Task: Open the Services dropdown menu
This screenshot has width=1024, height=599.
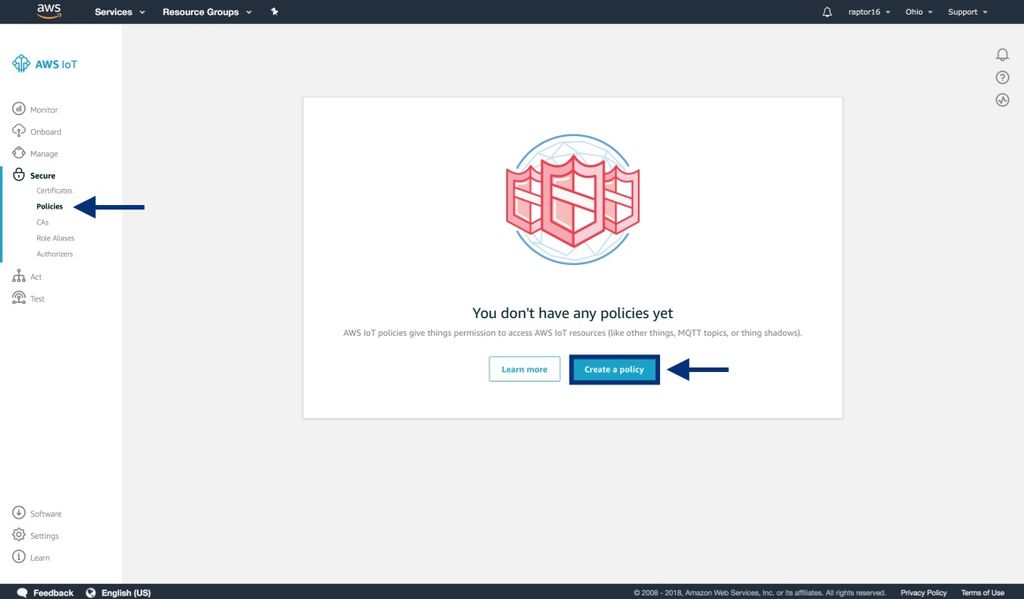Action: tap(120, 12)
